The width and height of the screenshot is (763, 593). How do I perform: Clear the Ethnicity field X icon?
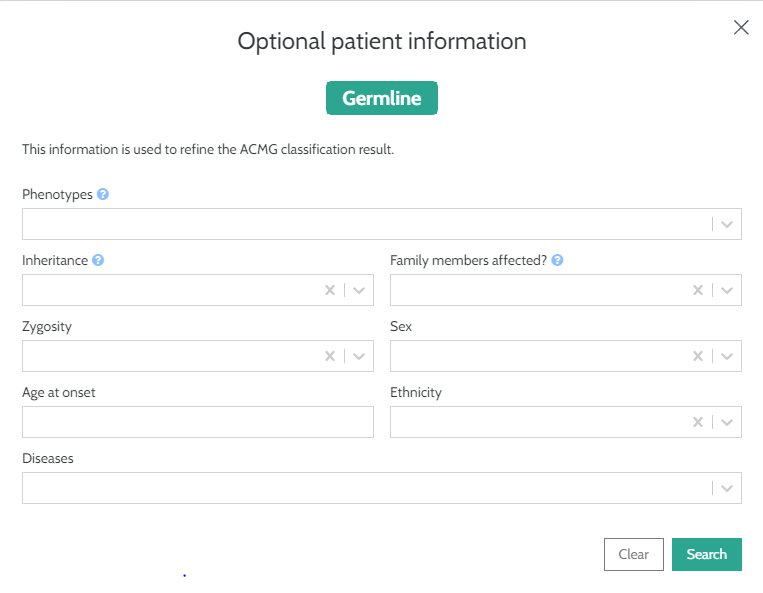(698, 422)
